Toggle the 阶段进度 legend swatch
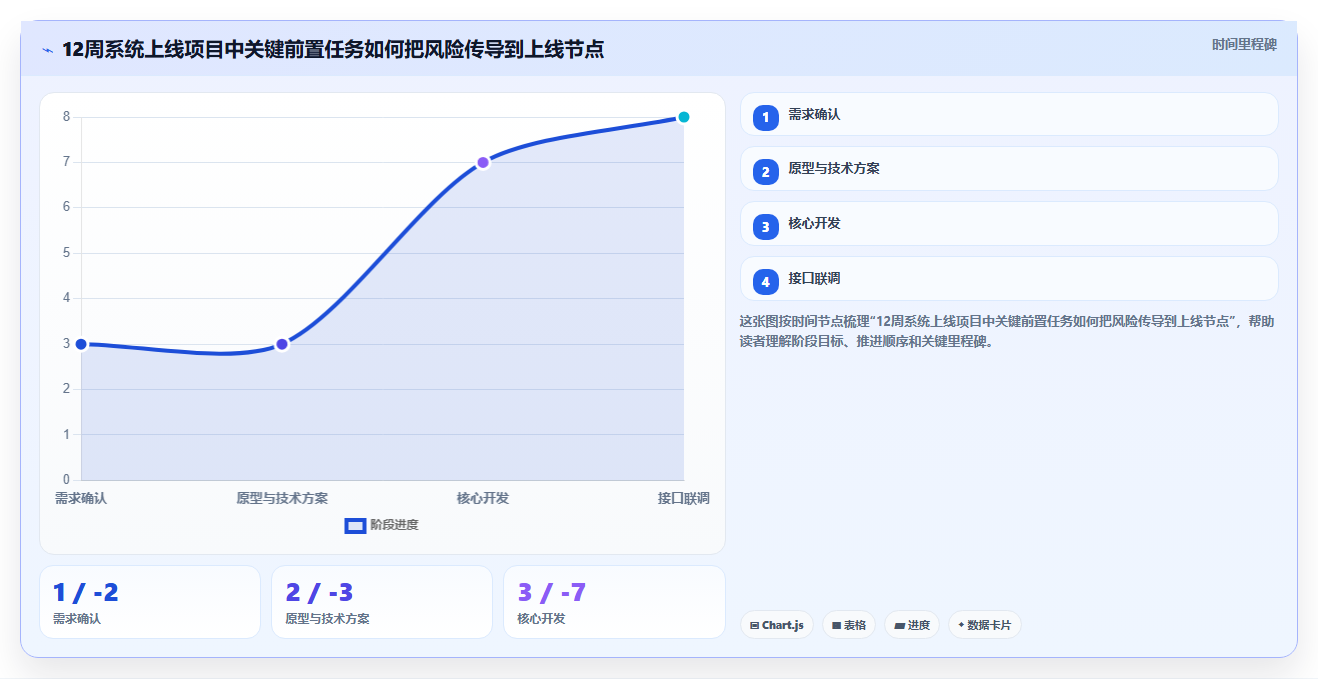The height and width of the screenshot is (679, 1318). [x=355, y=525]
